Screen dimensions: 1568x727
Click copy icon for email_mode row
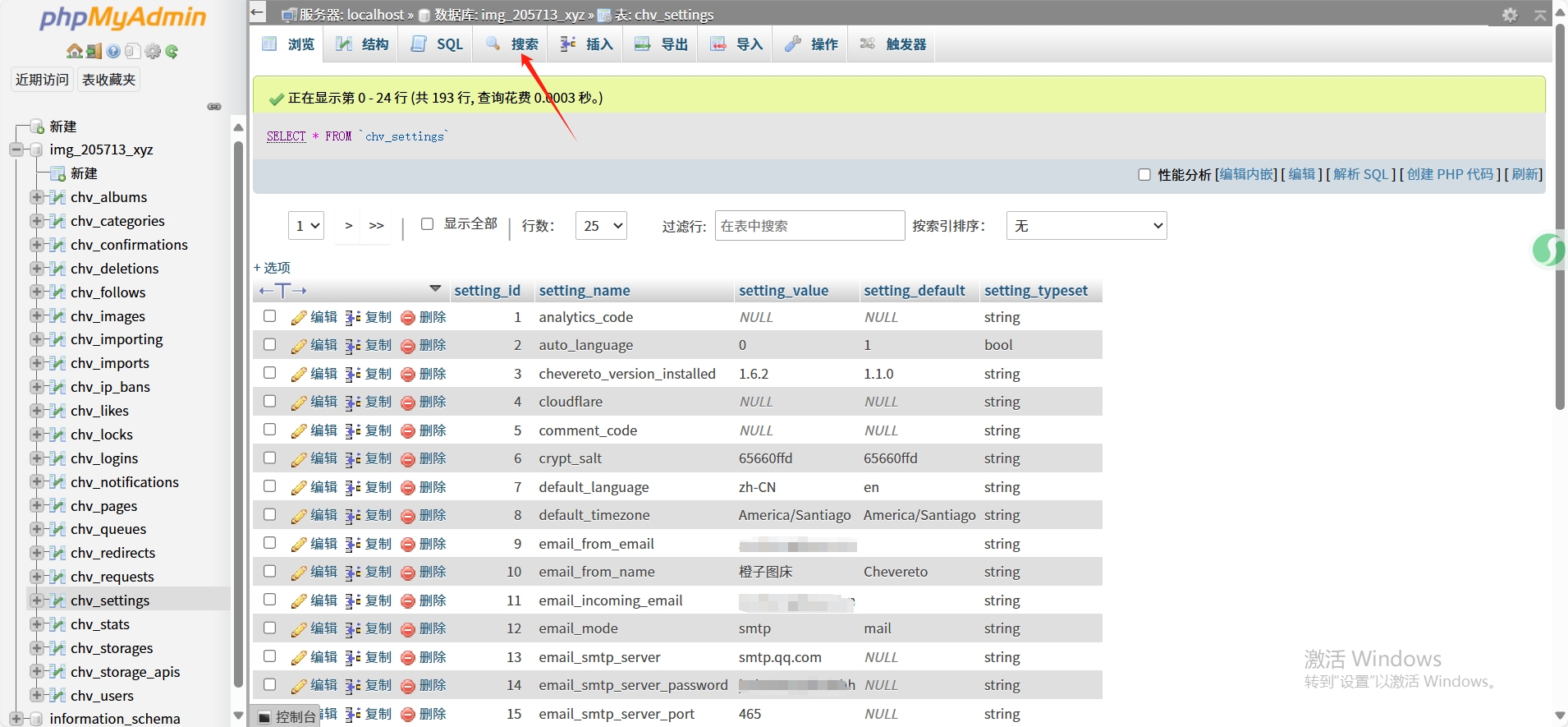click(353, 629)
